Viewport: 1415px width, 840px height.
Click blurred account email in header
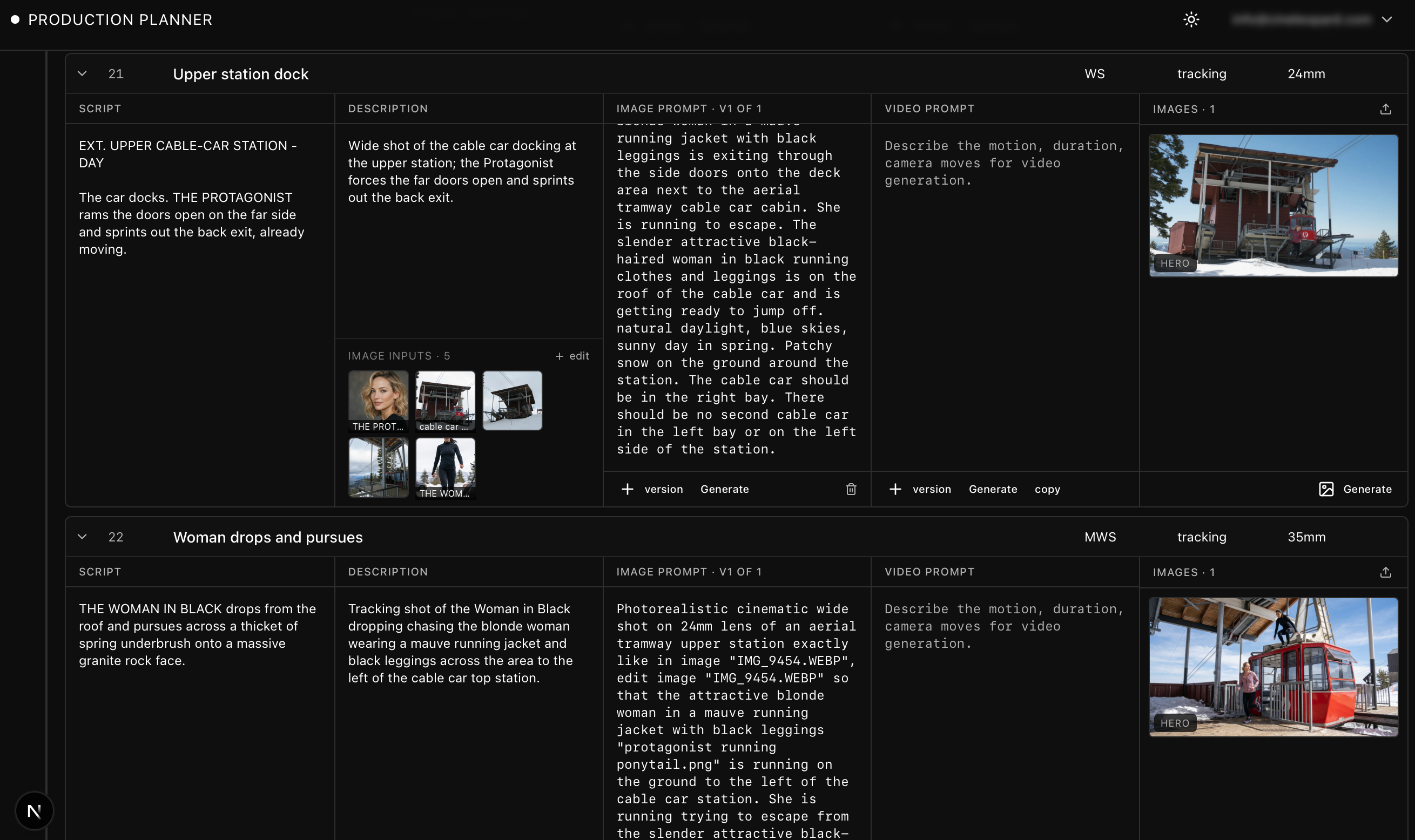(x=1301, y=20)
